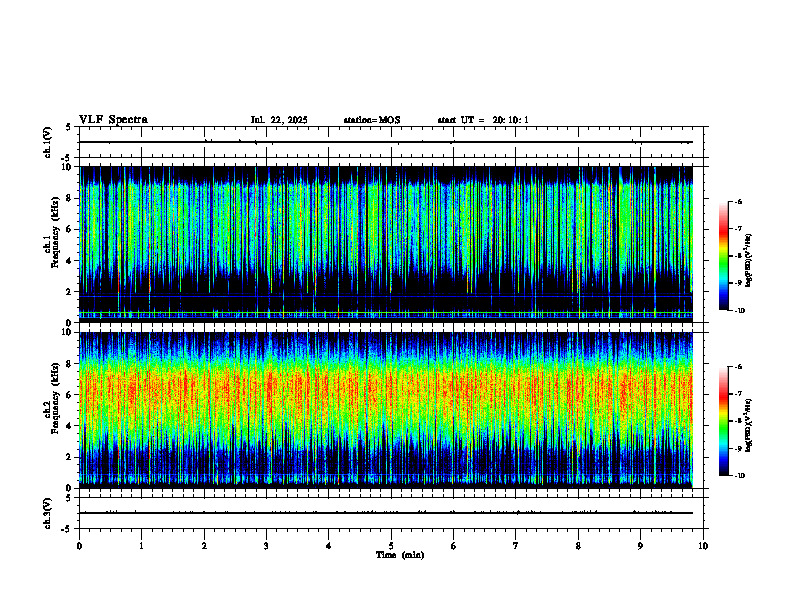Click the "station=MOS" header label
Image resolution: width=792 pixels, height=612 pixels.
coord(372,120)
